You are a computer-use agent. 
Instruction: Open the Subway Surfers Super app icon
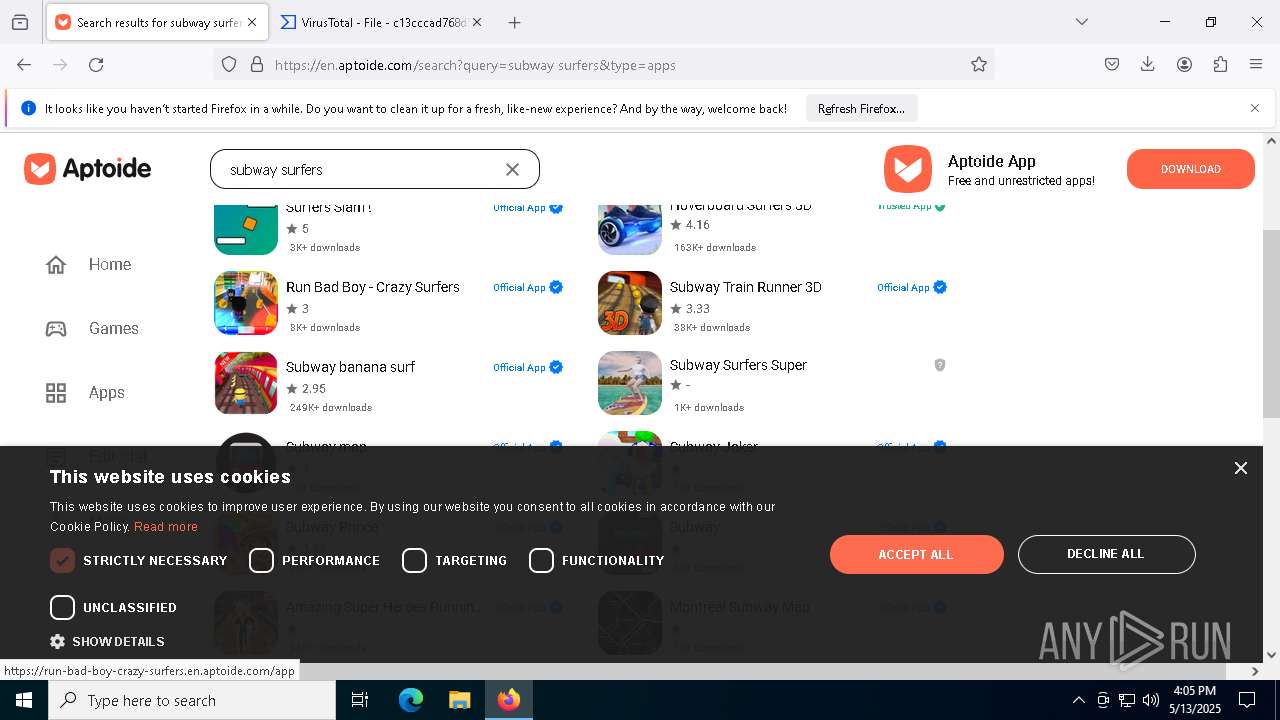pyautogui.click(x=630, y=383)
